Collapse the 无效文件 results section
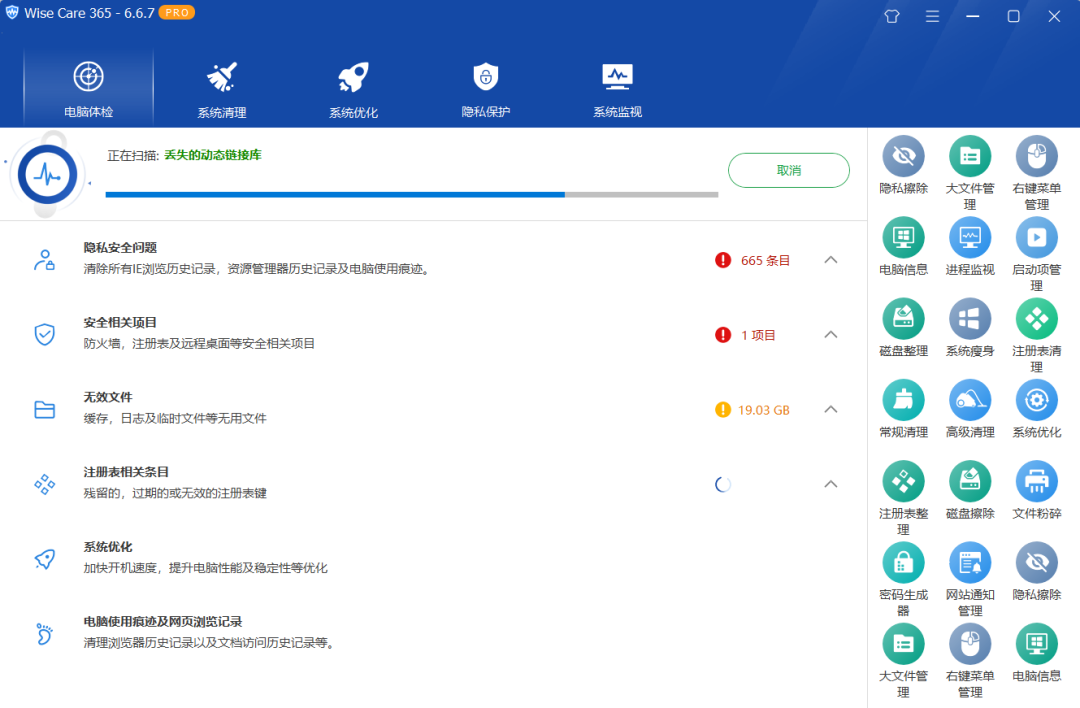The height and width of the screenshot is (708, 1080). click(830, 409)
